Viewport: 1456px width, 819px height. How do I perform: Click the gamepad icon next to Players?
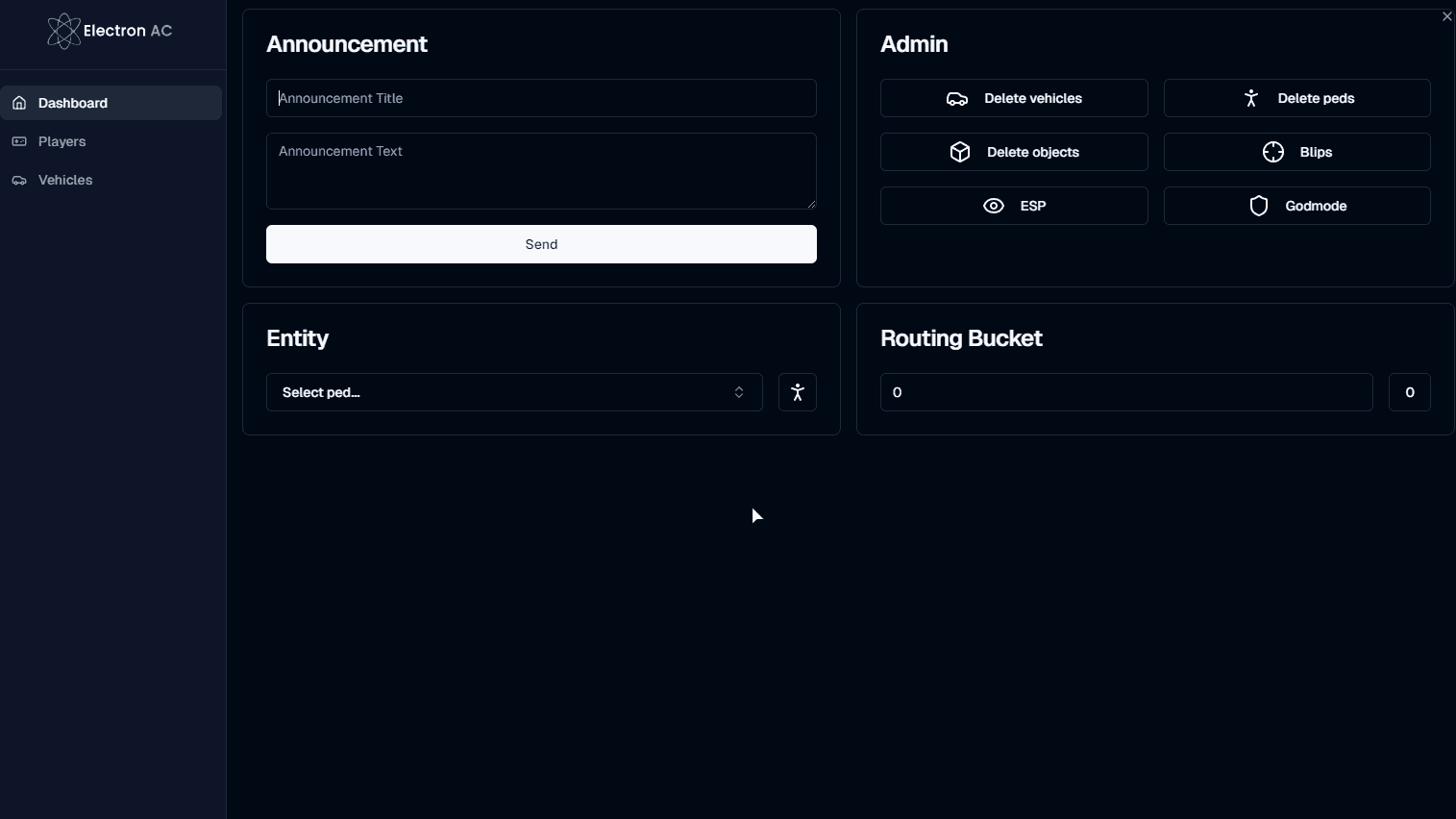point(19,141)
